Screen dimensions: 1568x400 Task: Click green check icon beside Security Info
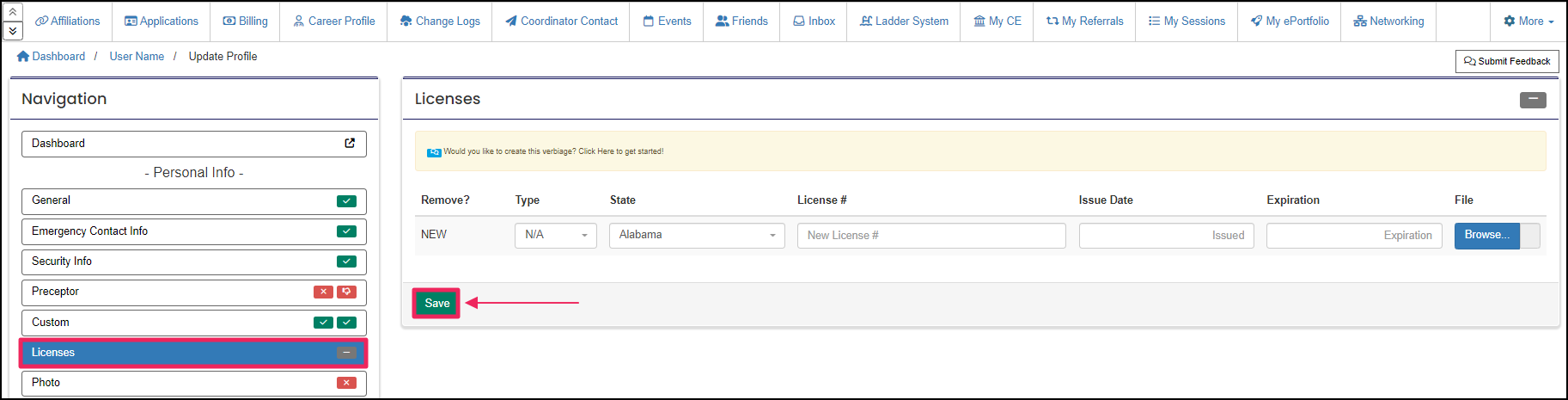[346, 262]
